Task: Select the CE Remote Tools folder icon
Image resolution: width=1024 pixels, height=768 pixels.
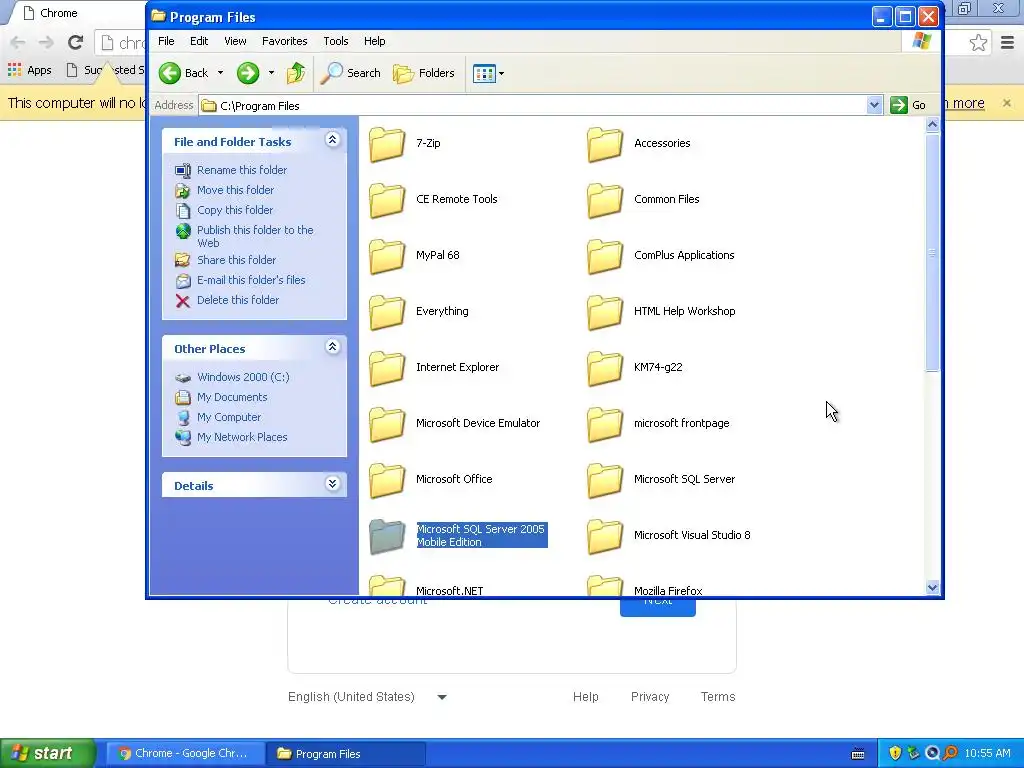Action: [x=387, y=200]
